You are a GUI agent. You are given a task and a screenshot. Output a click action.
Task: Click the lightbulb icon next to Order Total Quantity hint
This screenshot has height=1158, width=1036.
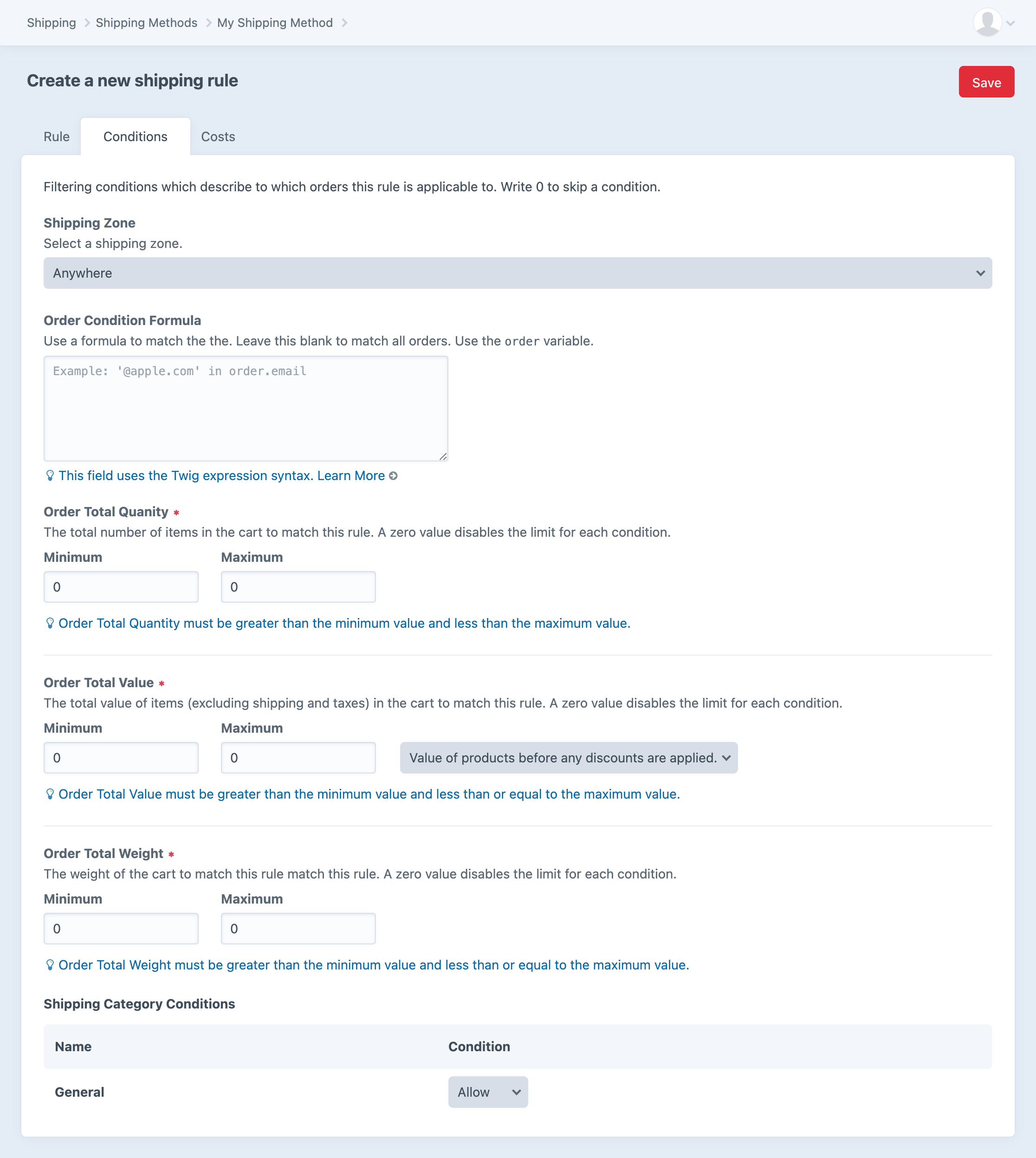pos(50,623)
